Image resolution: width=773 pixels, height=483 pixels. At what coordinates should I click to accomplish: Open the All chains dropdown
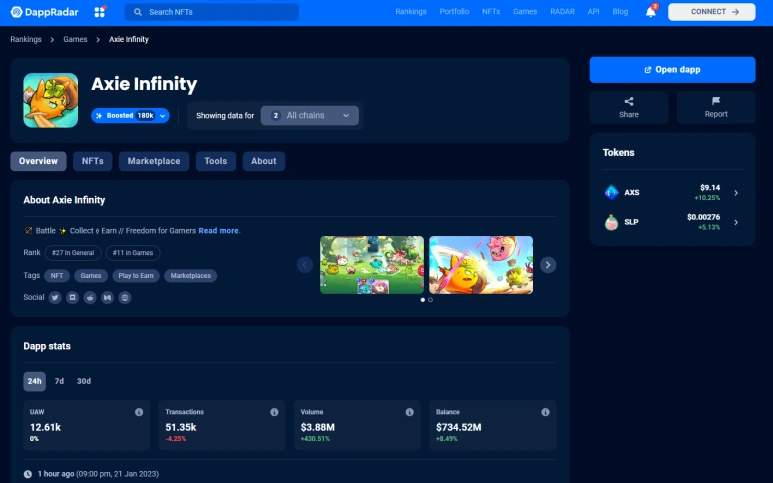(310, 115)
